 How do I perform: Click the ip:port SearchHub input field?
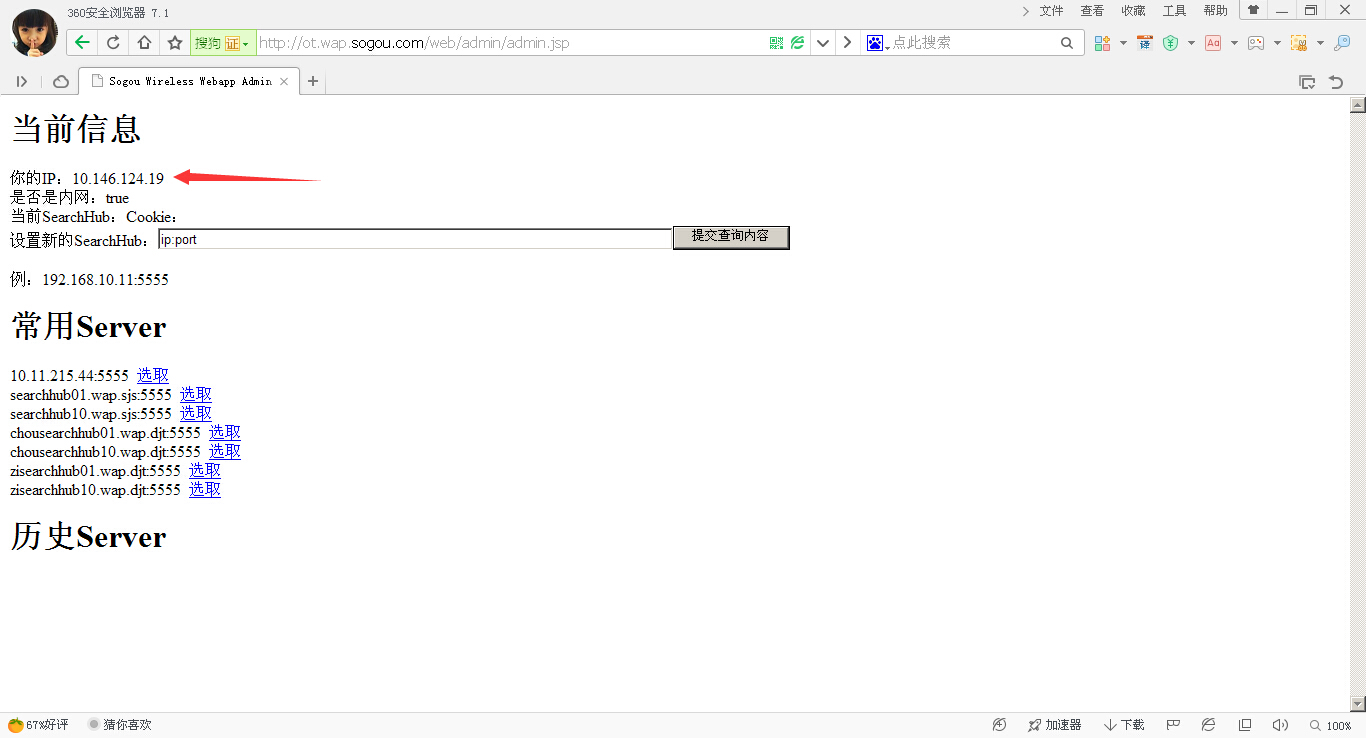(x=415, y=239)
